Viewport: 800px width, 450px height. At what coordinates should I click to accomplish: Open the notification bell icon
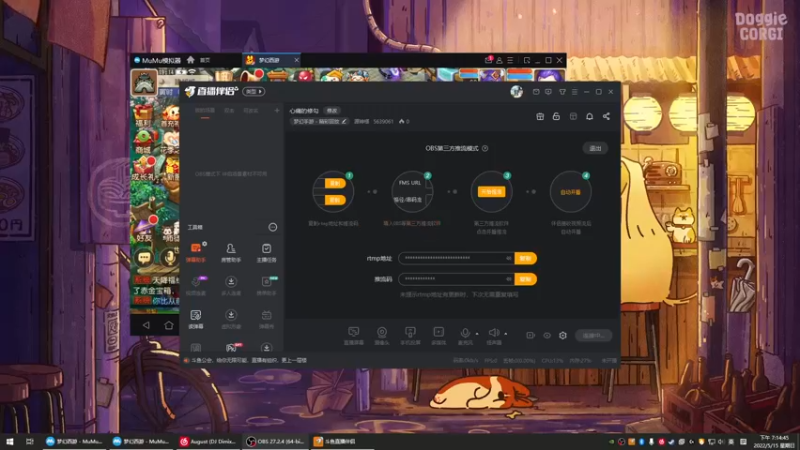589,116
